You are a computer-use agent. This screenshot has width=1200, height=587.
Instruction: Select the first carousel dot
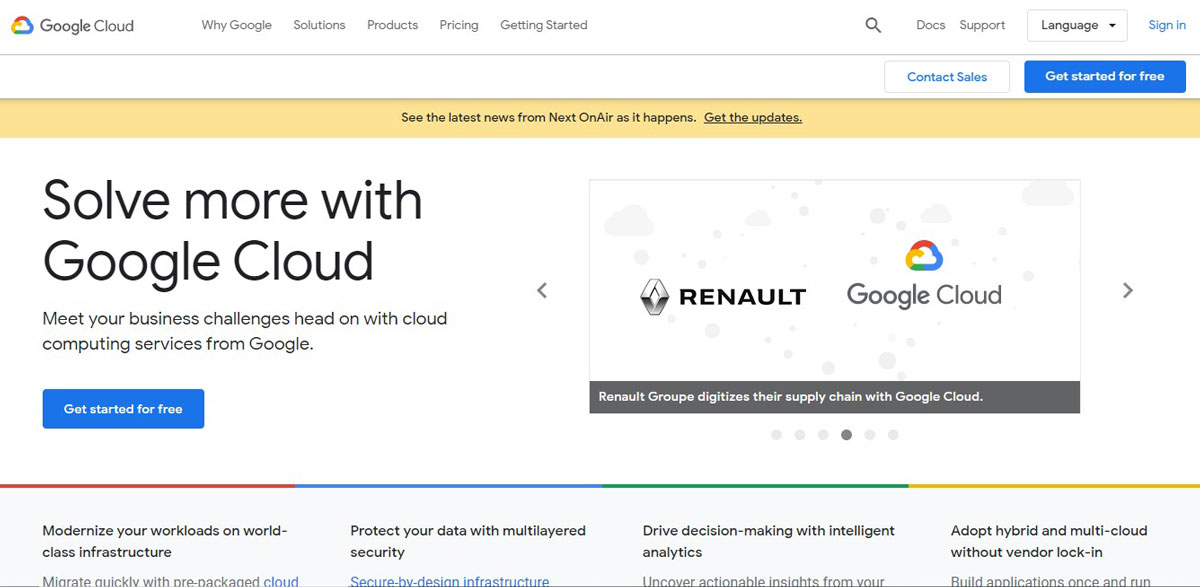pyautogui.click(x=776, y=435)
